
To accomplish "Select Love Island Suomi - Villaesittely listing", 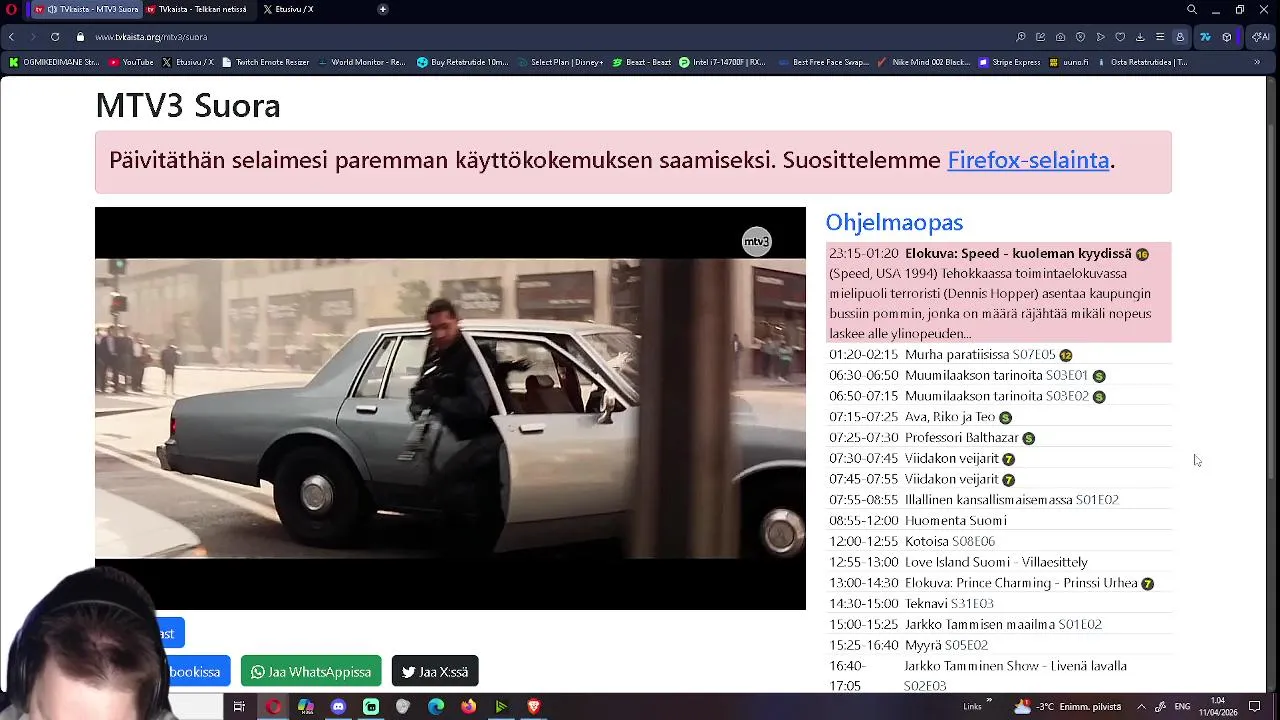I will (x=998, y=562).
